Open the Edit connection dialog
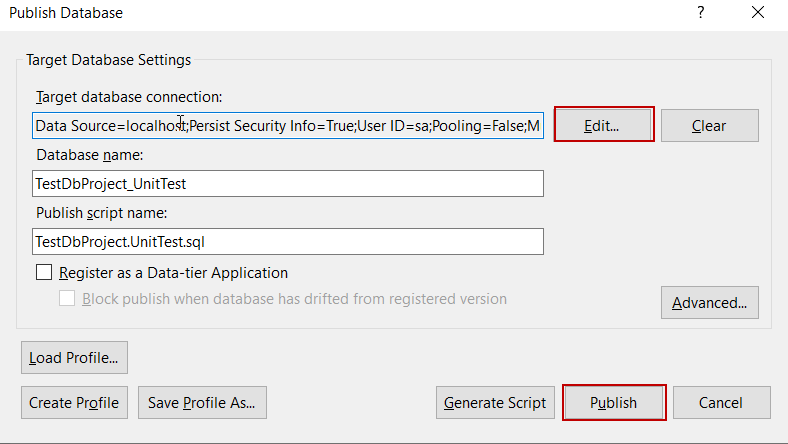Screen dimensions: 788x444 pos(603,126)
